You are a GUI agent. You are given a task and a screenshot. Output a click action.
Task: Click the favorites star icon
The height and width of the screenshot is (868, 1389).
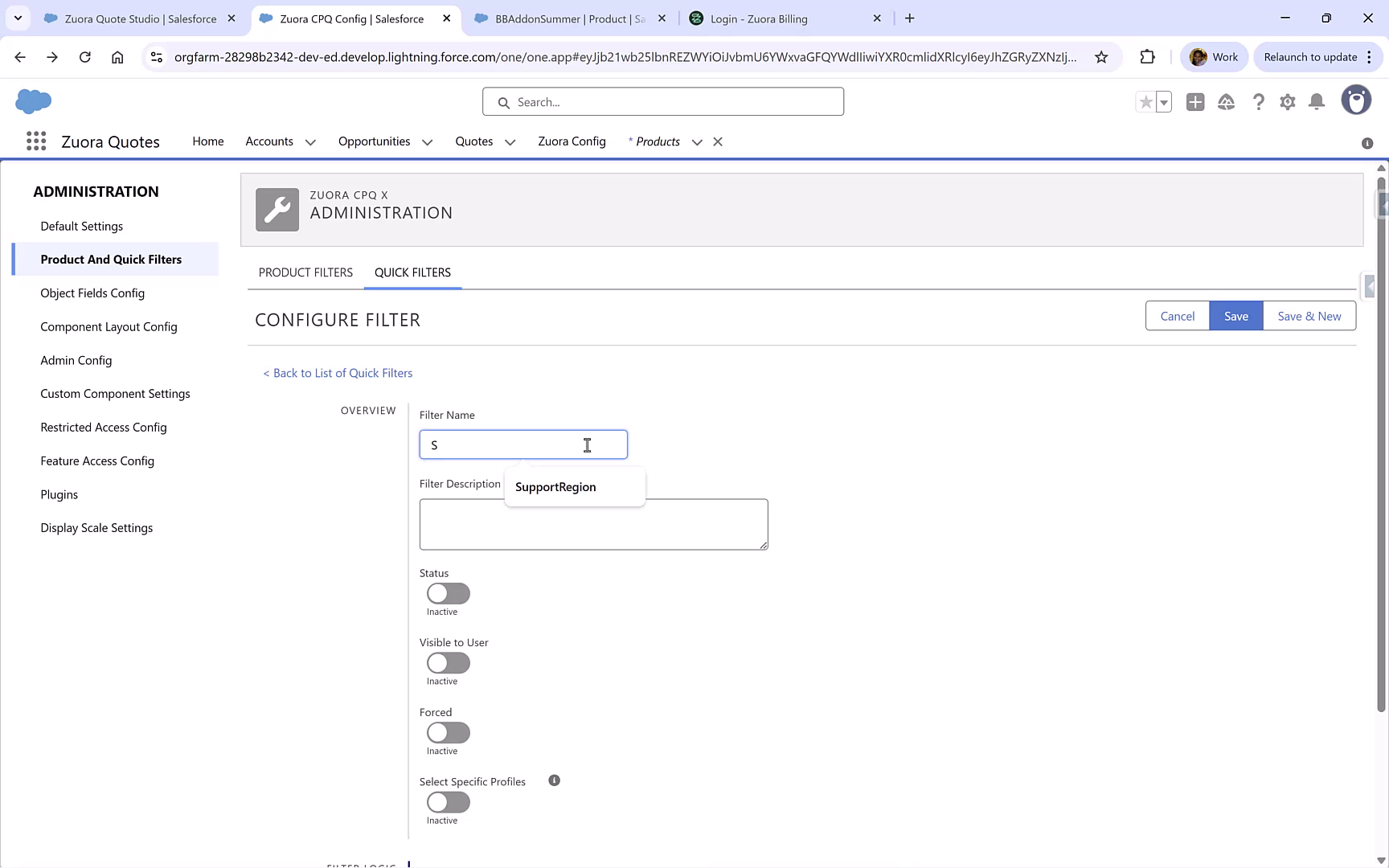pos(1145,102)
